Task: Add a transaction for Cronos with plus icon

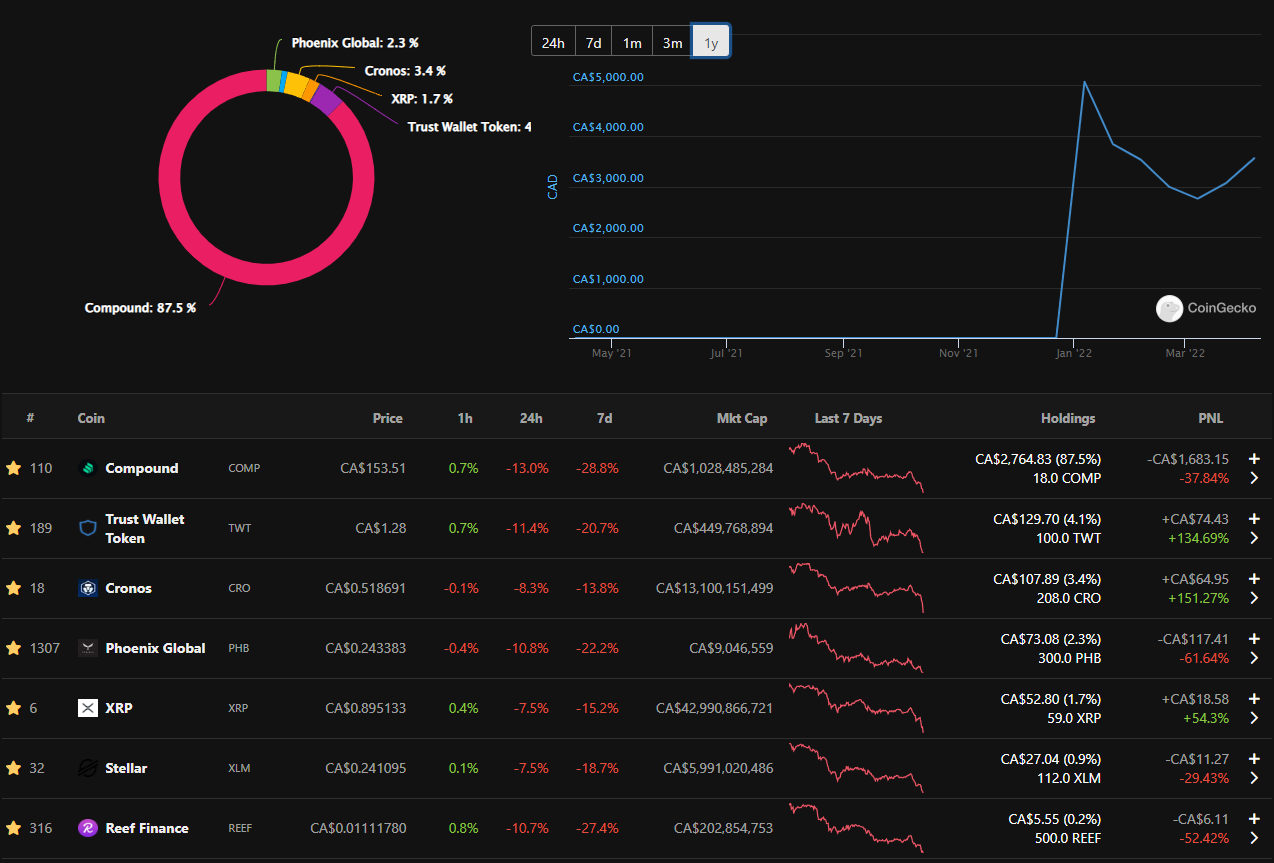Action: coord(1254,579)
